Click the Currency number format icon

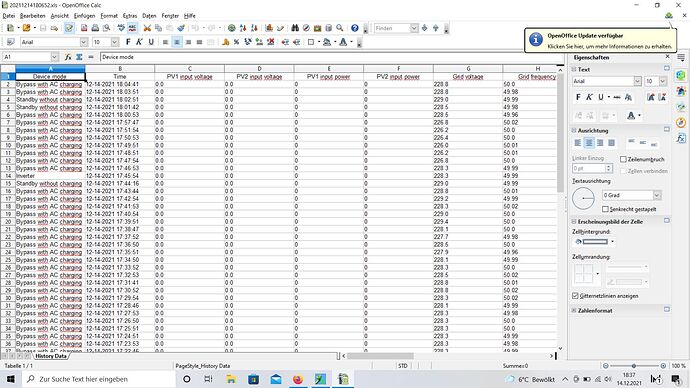pyautogui.click(x=225, y=42)
